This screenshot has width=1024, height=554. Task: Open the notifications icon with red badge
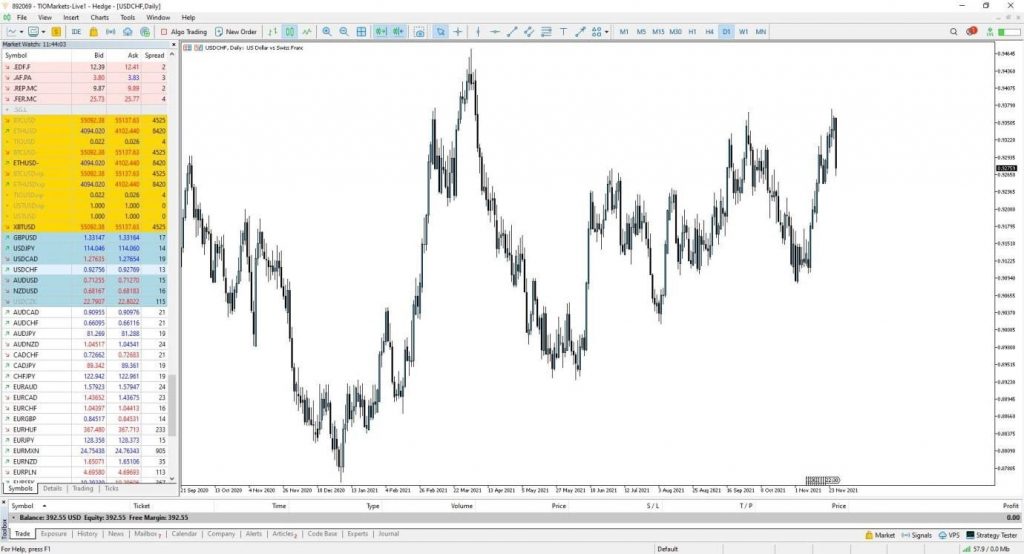coord(972,31)
